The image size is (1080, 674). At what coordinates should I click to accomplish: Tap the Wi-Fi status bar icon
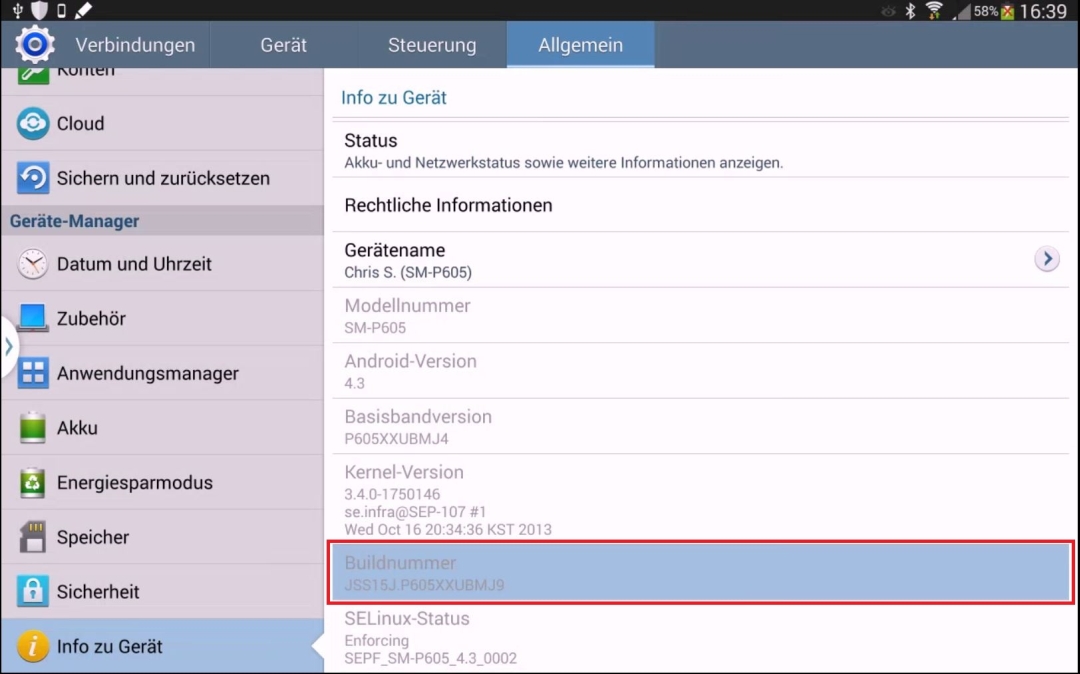click(x=934, y=10)
